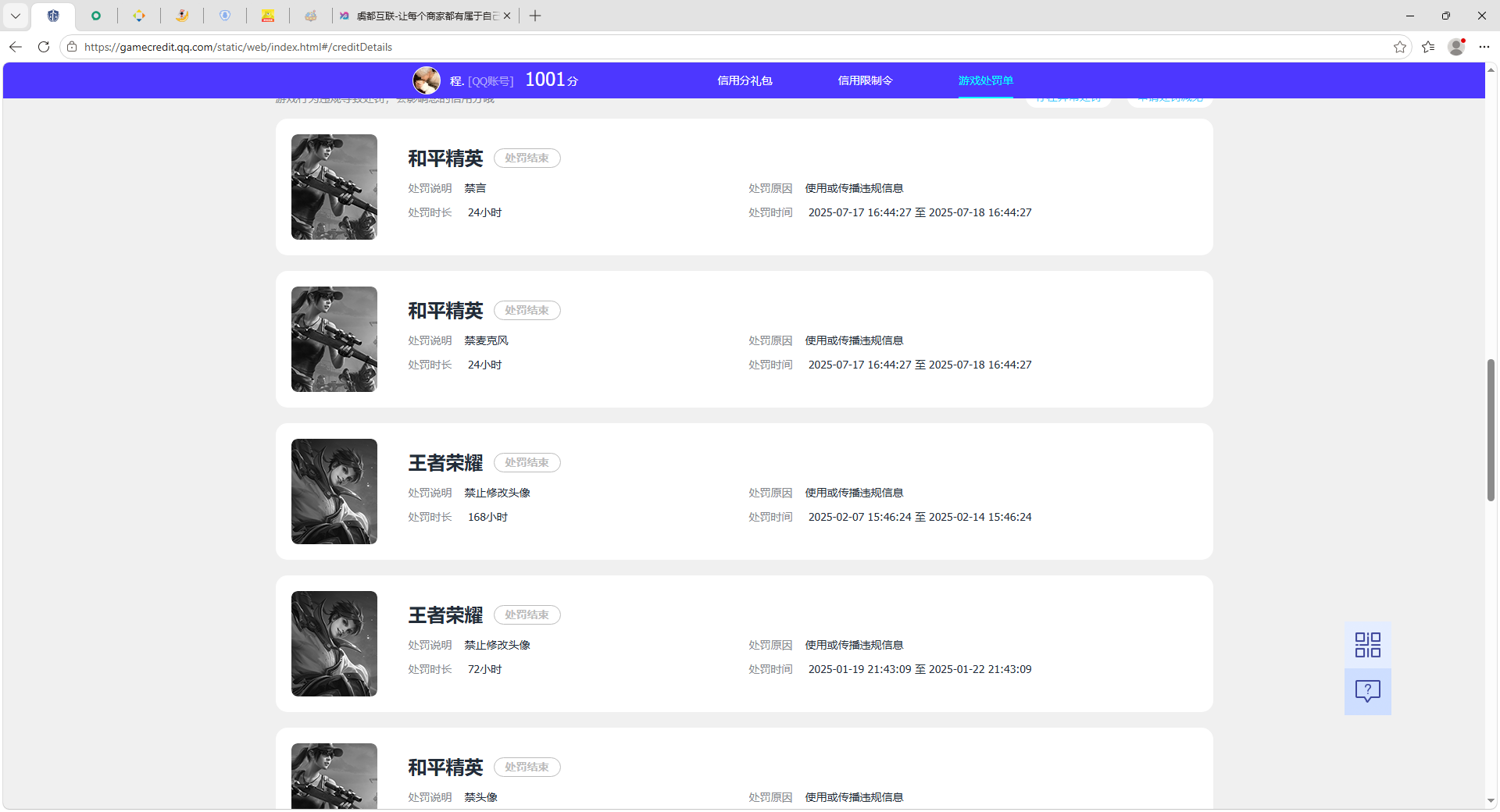The image size is (1500, 812).
Task: Open the 王者荣耀 thumbnail on the 72小时 card
Action: tap(334, 643)
